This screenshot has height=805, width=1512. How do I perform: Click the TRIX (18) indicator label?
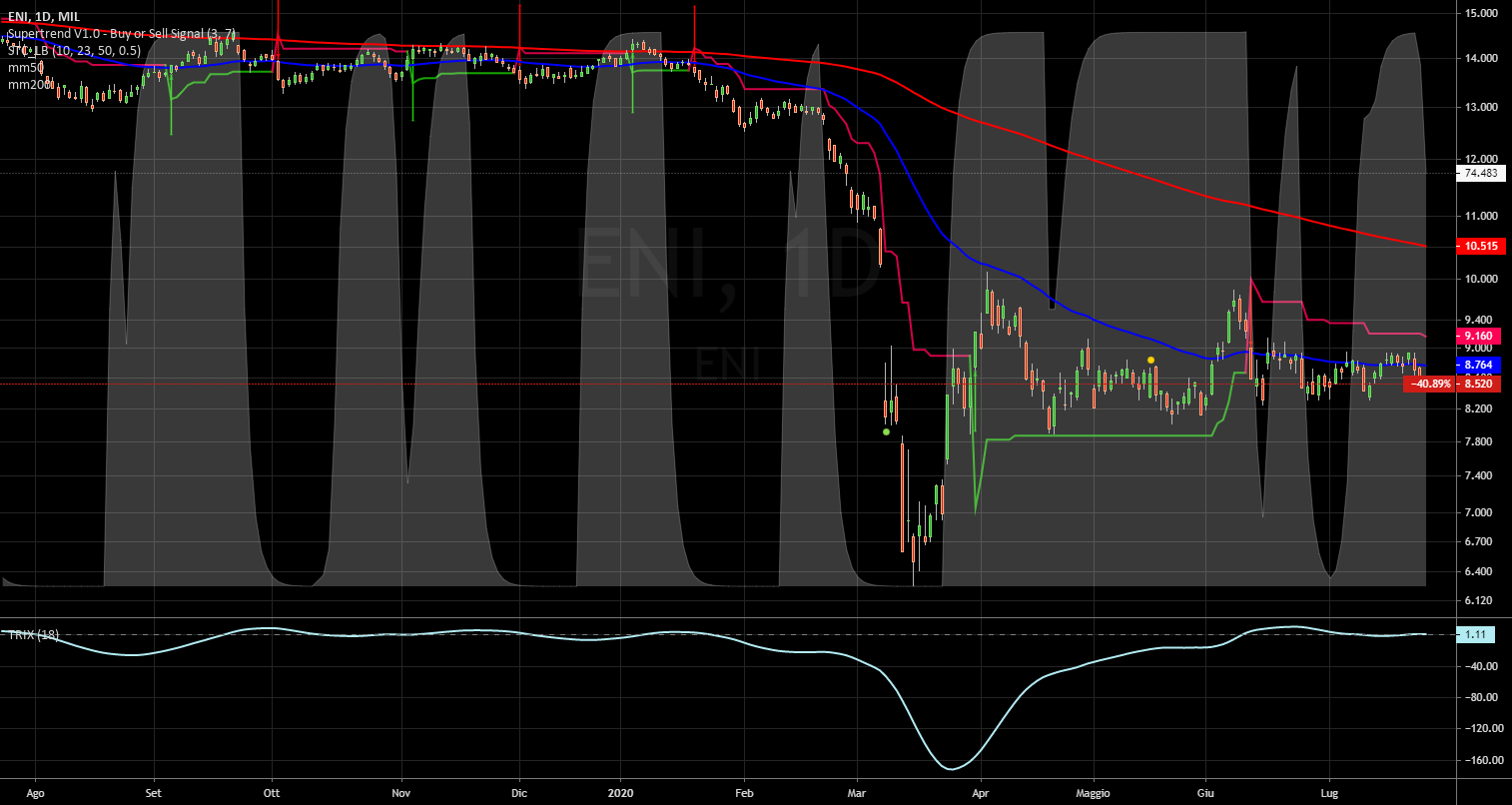(33, 635)
